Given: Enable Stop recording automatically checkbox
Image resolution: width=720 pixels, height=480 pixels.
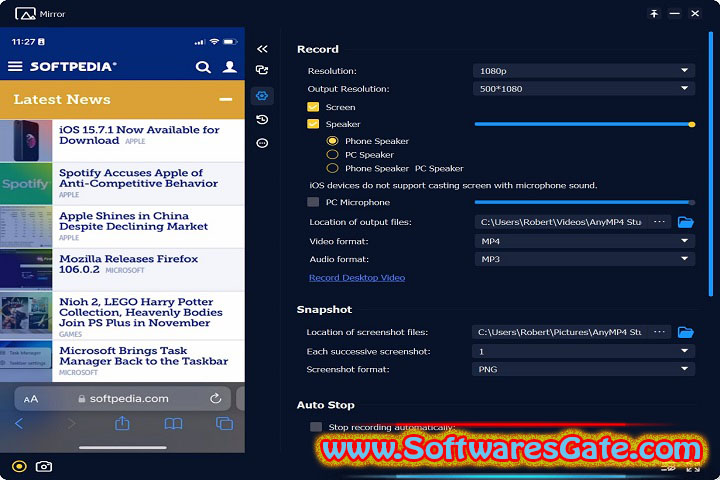Looking at the screenshot, I should pos(316,427).
